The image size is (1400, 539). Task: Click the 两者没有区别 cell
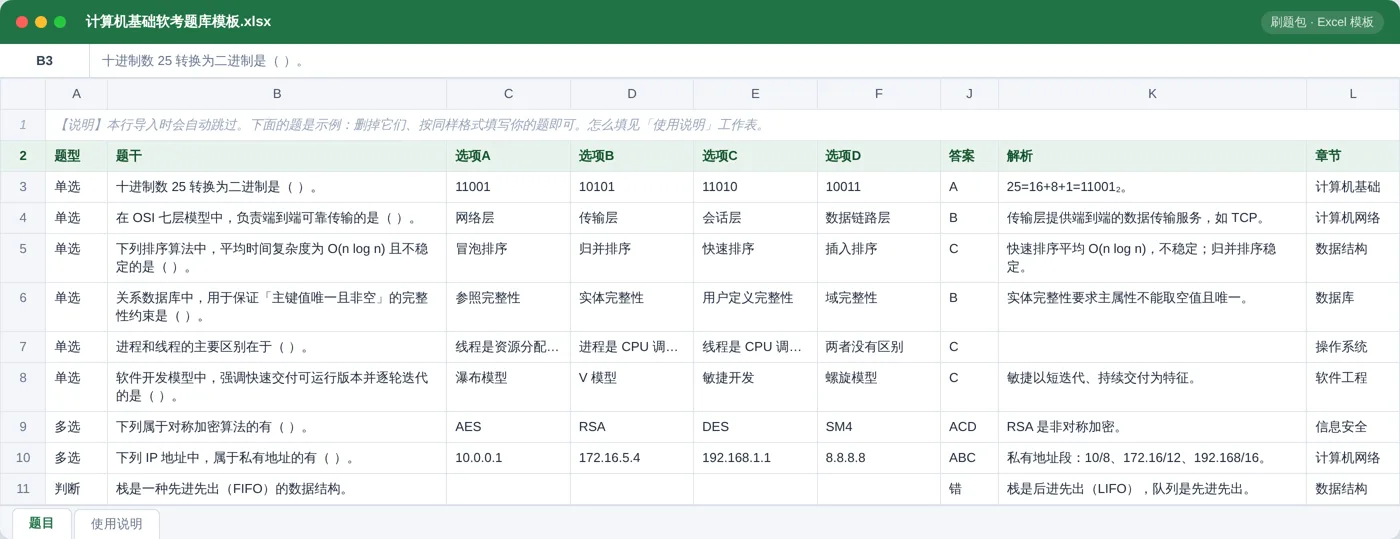879,347
